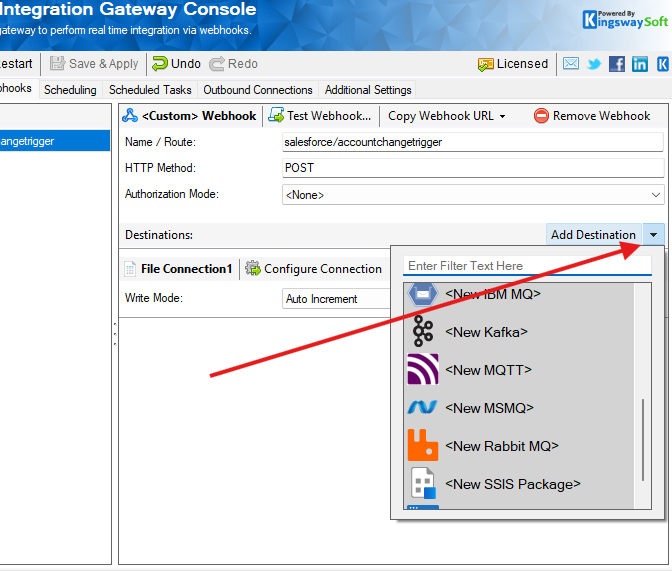Screen dimensions: 672x571
Task: Click the MSMQ destination icon
Action: (x=423, y=408)
